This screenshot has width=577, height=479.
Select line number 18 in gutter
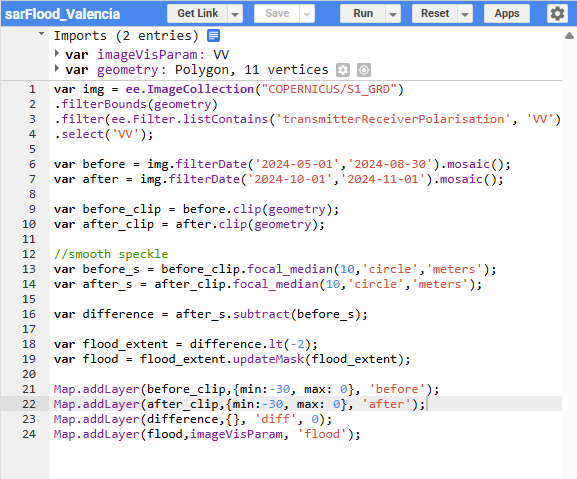[x=29, y=344]
